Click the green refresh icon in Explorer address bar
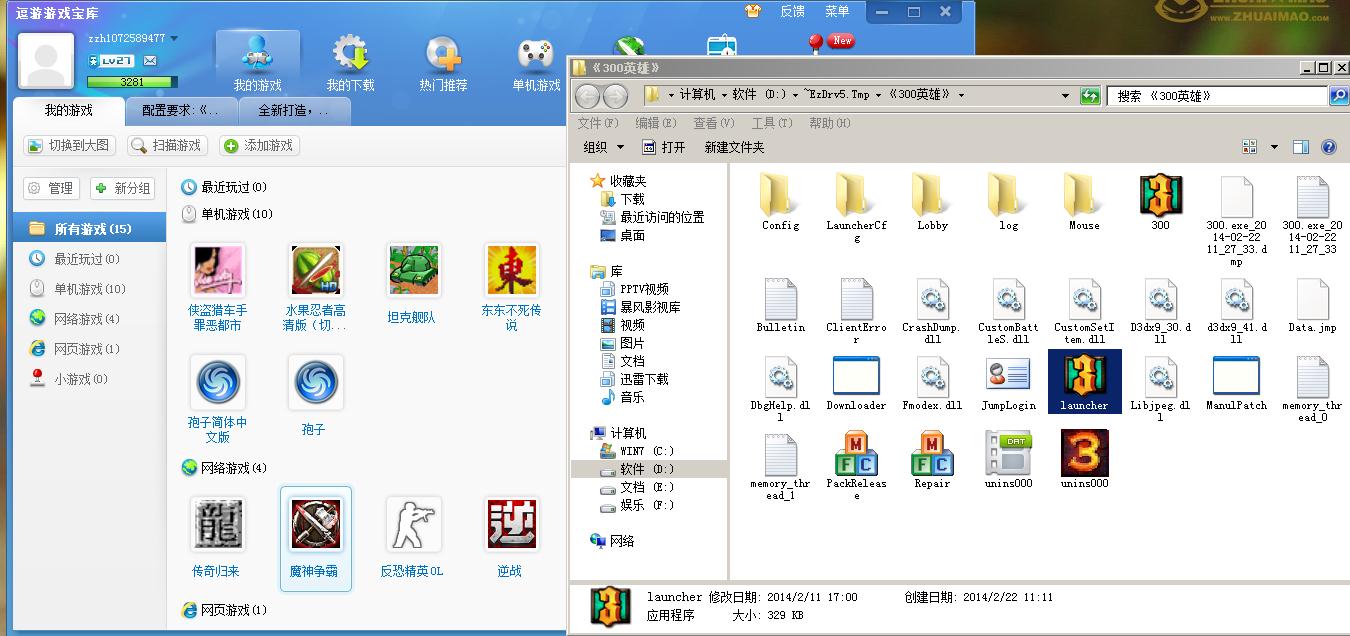Image resolution: width=1350 pixels, height=636 pixels. coord(1090,96)
